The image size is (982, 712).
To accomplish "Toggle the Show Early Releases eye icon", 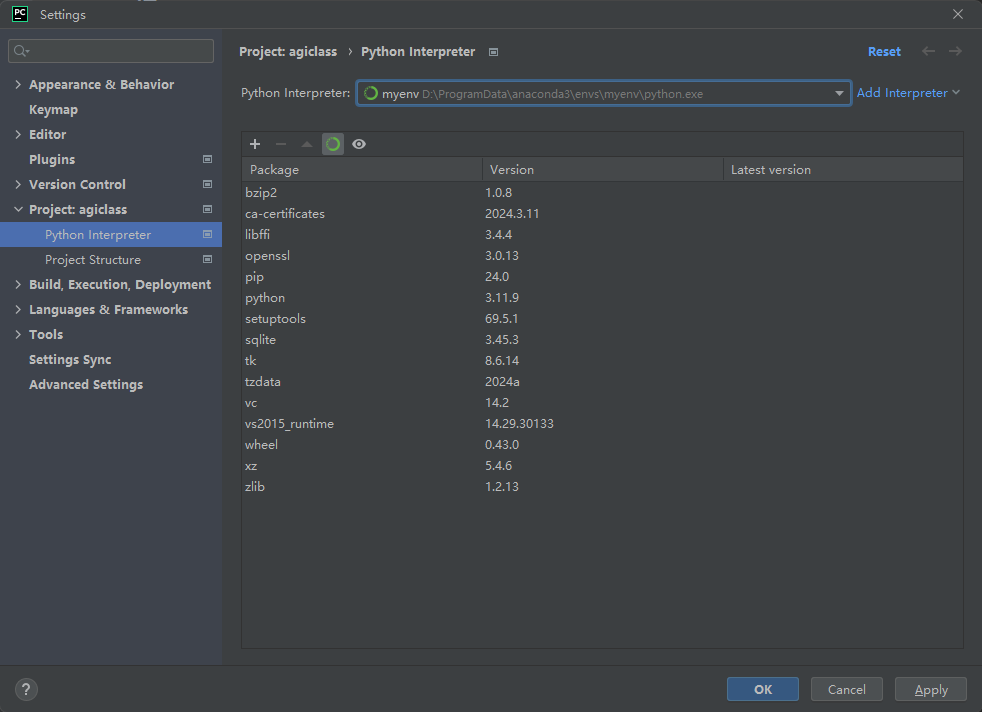I will [359, 144].
